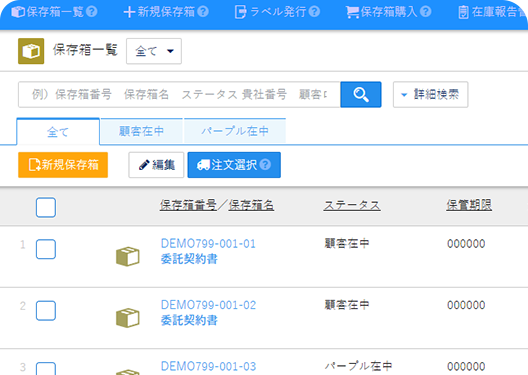The image size is (528, 375).
Task: Click the gold box icon beside 保存箱一覧 title
Action: click(31, 51)
